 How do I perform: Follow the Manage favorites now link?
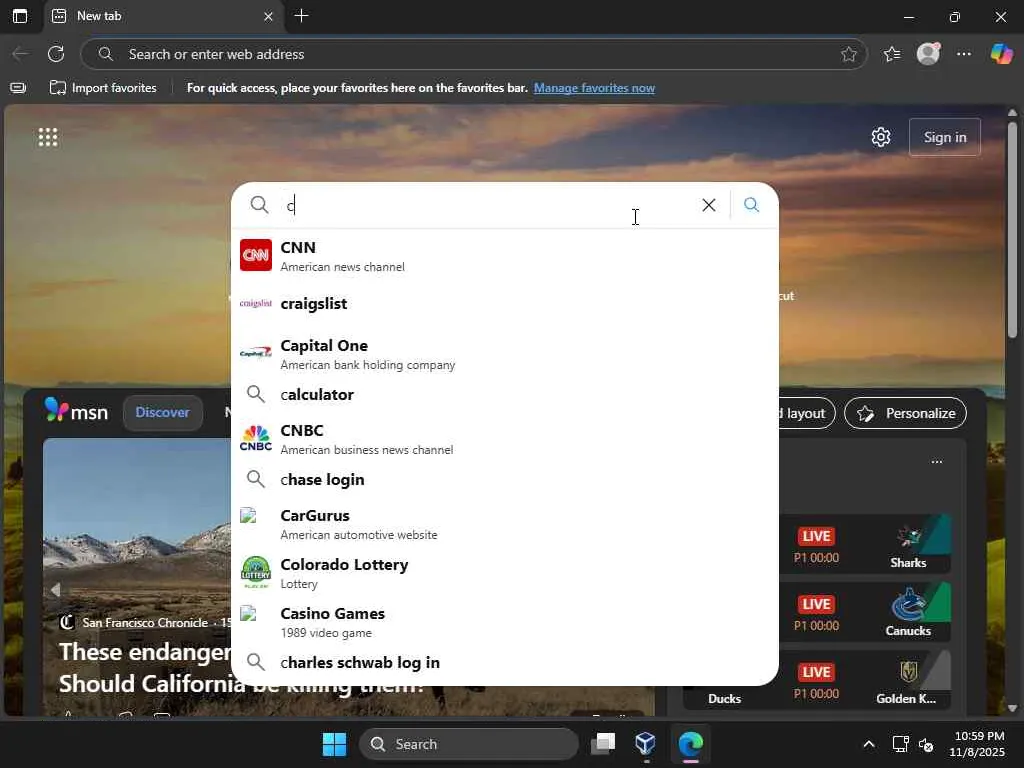[x=594, y=88]
